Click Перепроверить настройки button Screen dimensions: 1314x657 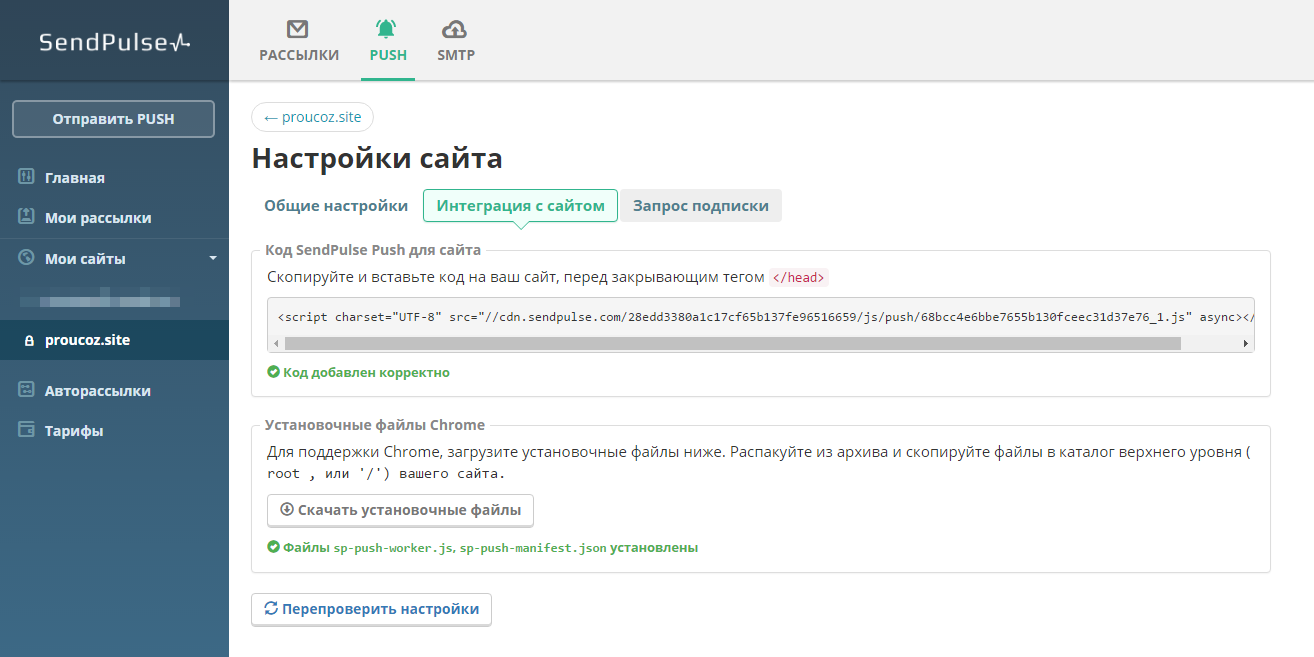(x=371, y=609)
